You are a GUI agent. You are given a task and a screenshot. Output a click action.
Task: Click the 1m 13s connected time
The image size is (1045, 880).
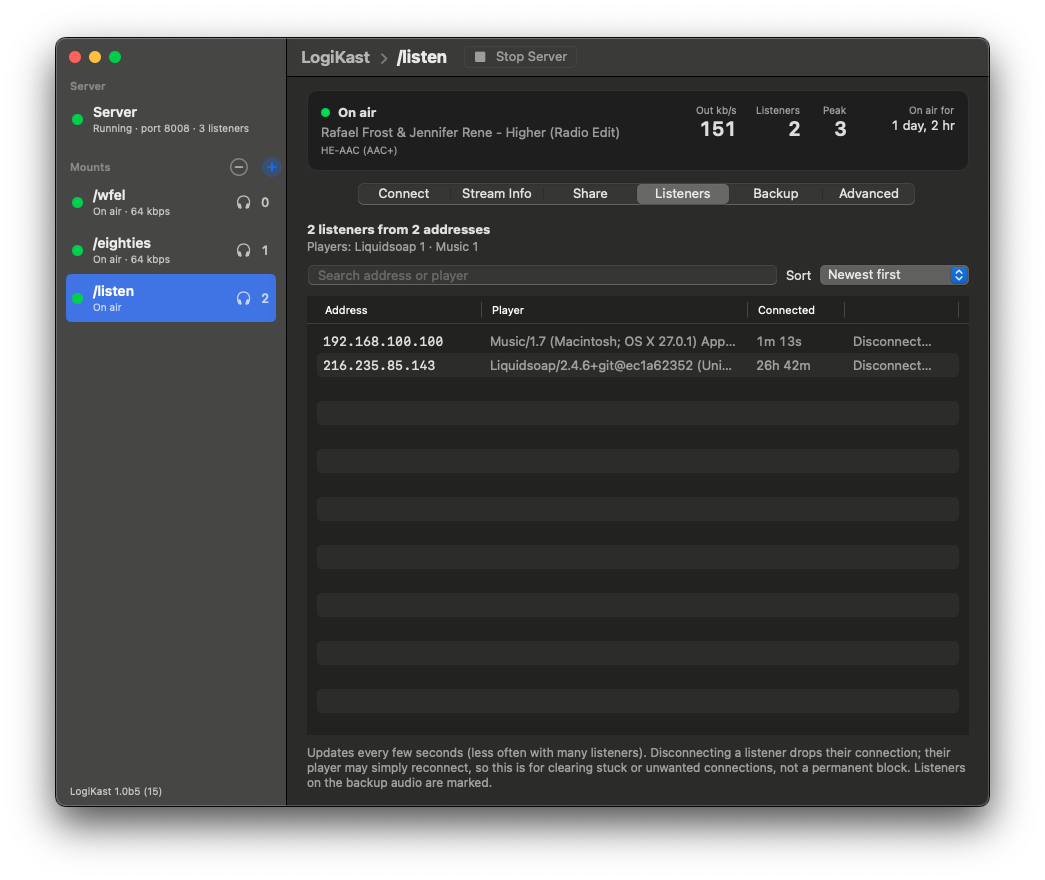click(x=778, y=341)
